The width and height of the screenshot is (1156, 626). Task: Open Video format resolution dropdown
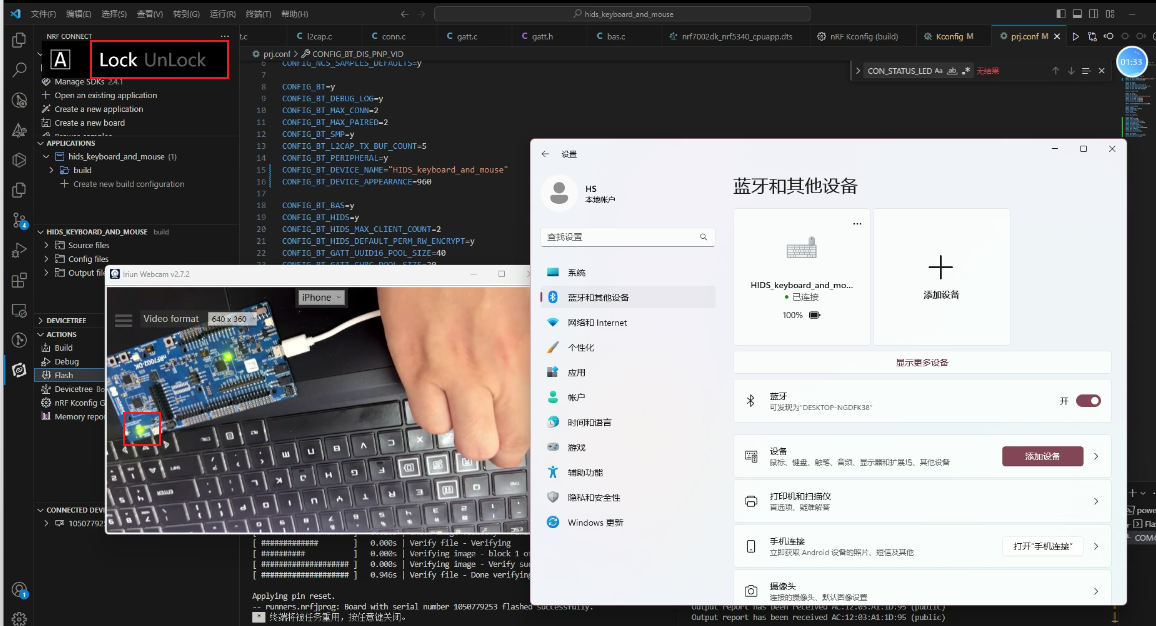tap(231, 319)
